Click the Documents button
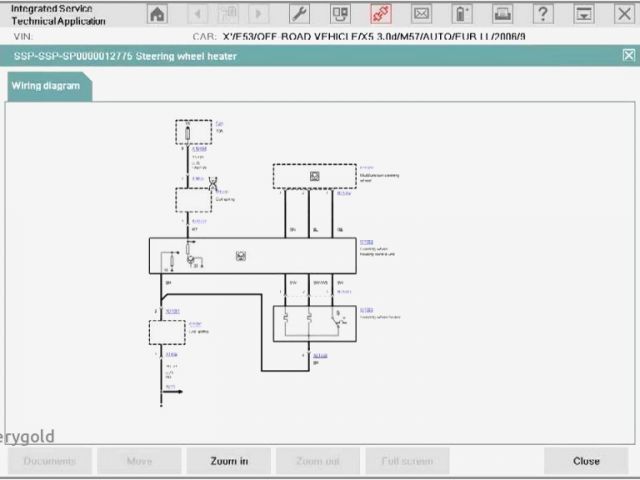 point(50,461)
